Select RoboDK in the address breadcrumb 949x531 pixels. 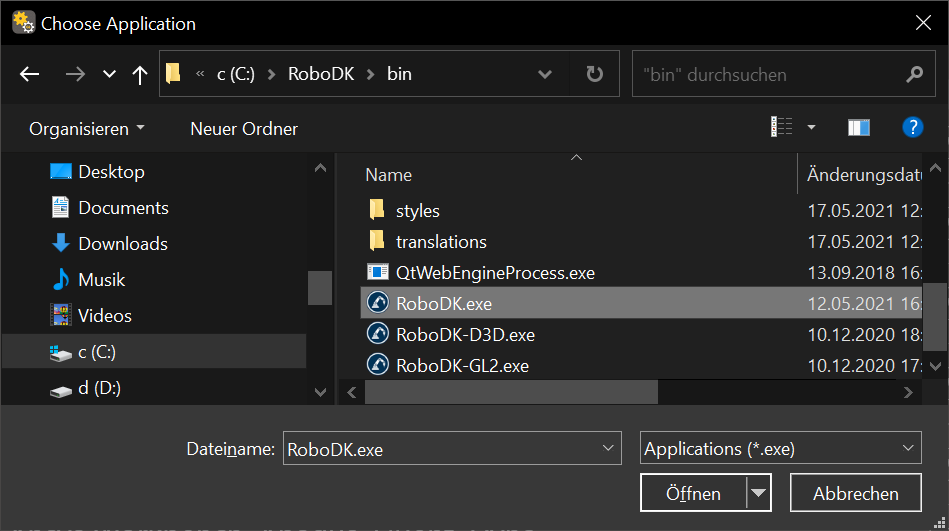(x=321, y=74)
